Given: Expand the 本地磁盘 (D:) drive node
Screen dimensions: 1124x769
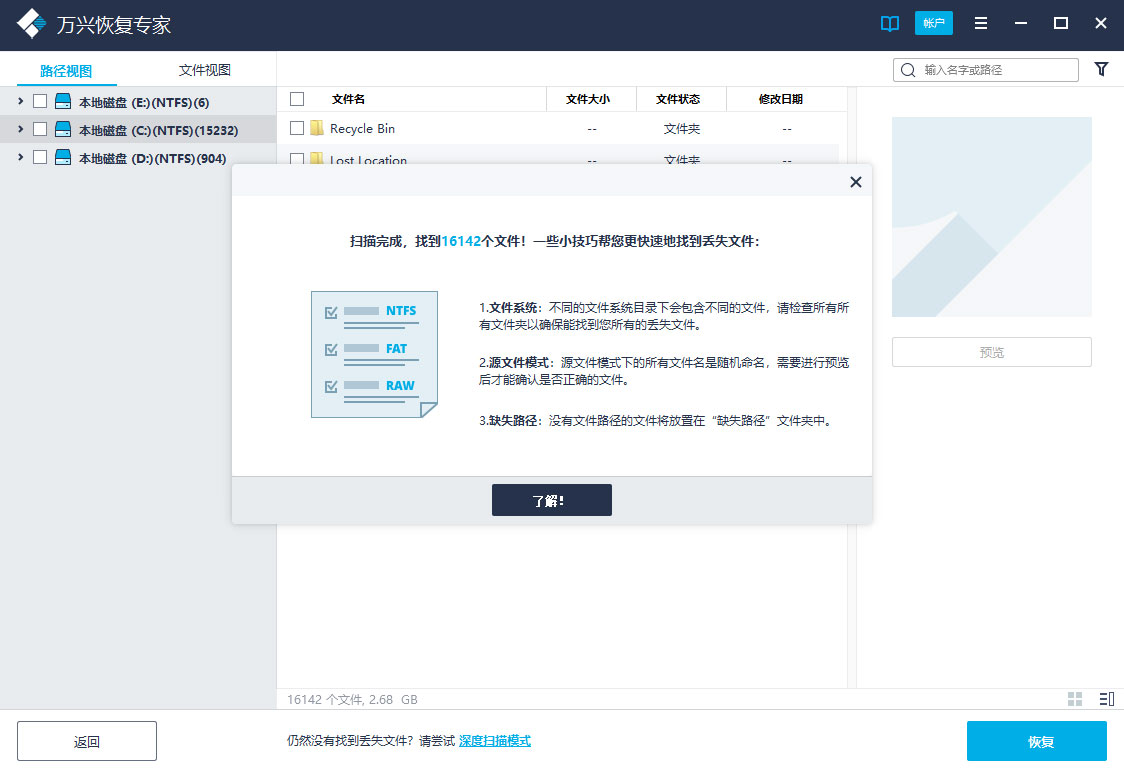Looking at the screenshot, I should click(19, 157).
